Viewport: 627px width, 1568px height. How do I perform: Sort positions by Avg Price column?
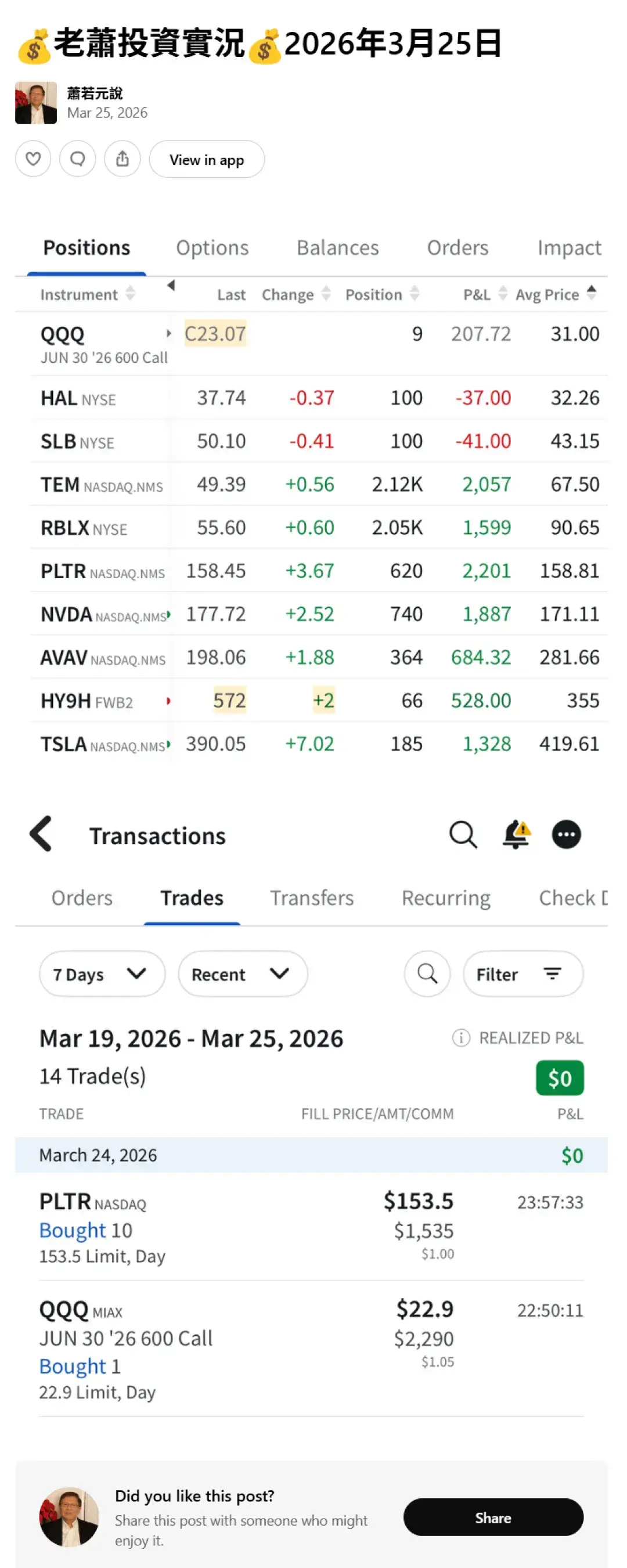click(x=554, y=294)
